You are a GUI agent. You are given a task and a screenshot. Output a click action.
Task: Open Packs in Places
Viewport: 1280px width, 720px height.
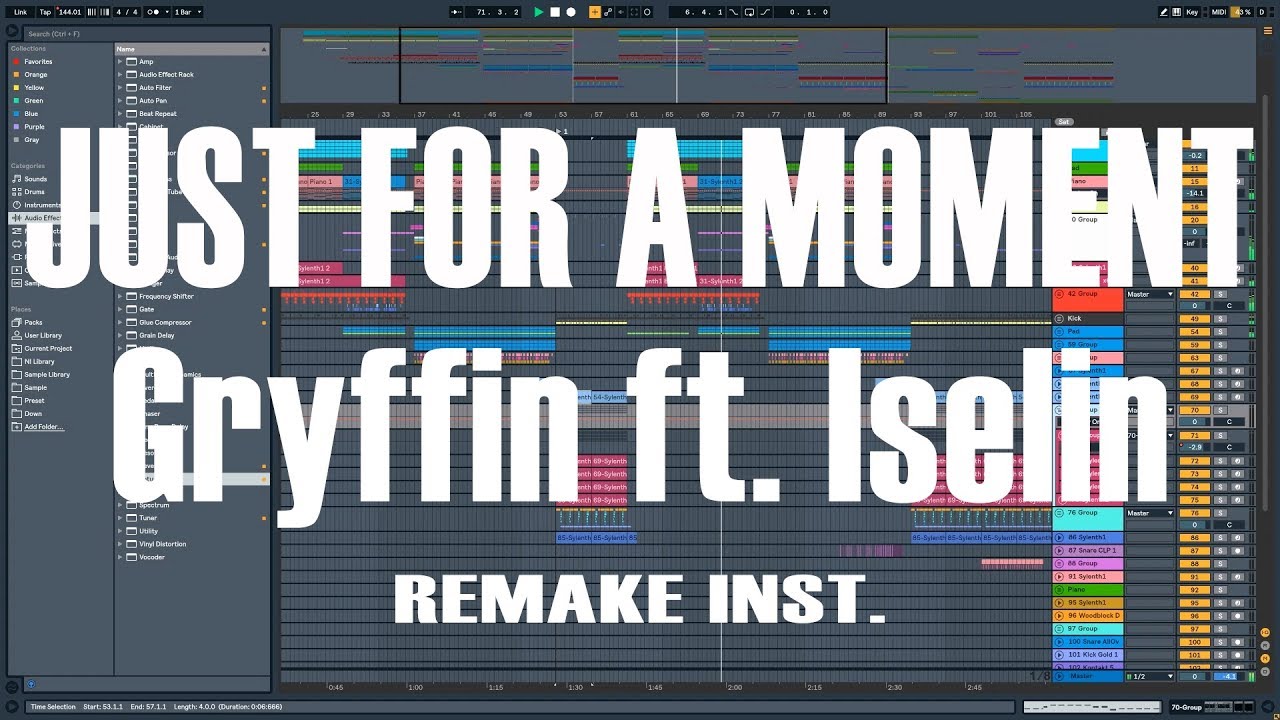tap(33, 322)
